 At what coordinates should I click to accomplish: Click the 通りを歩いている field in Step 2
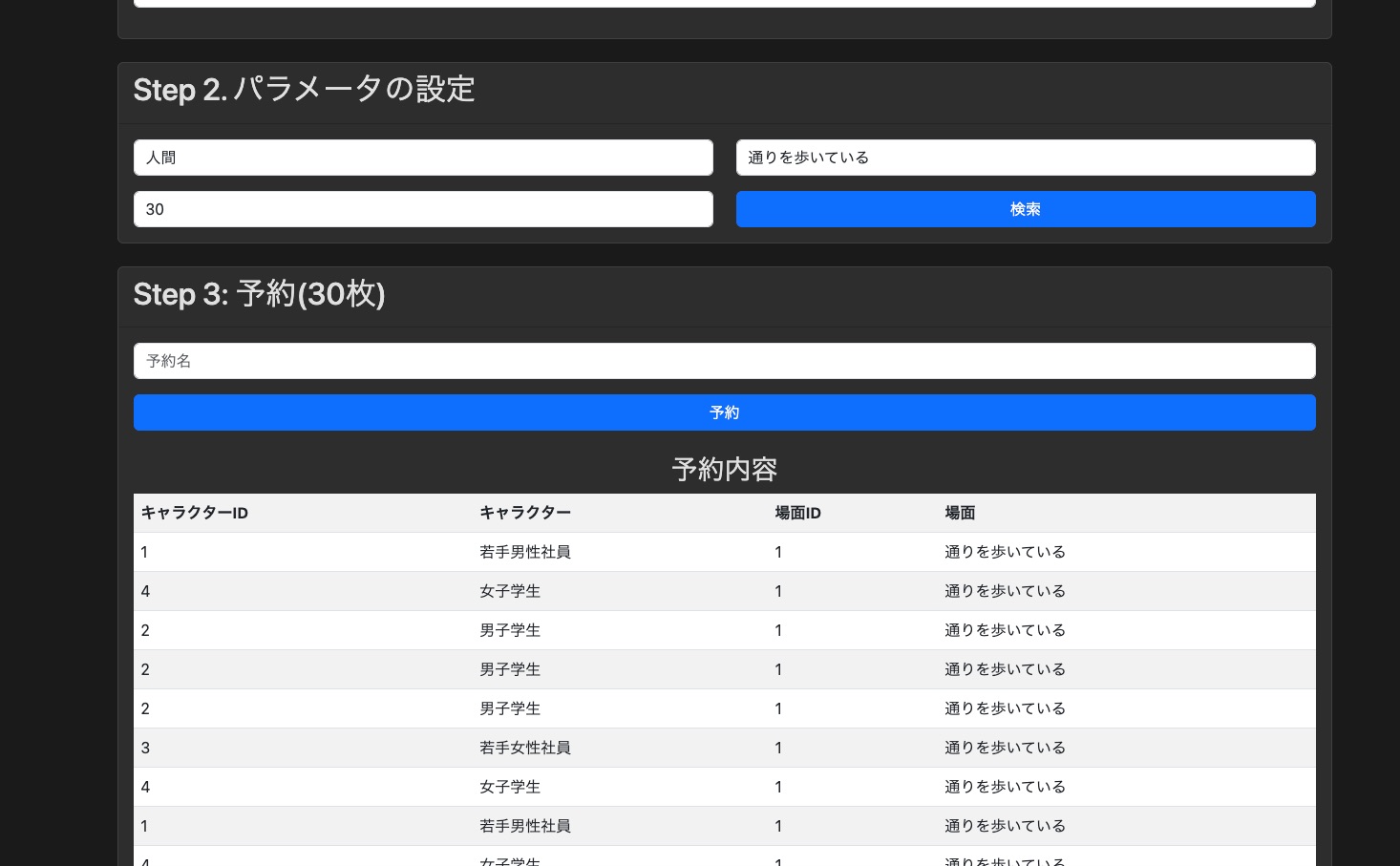pyautogui.click(x=1025, y=158)
